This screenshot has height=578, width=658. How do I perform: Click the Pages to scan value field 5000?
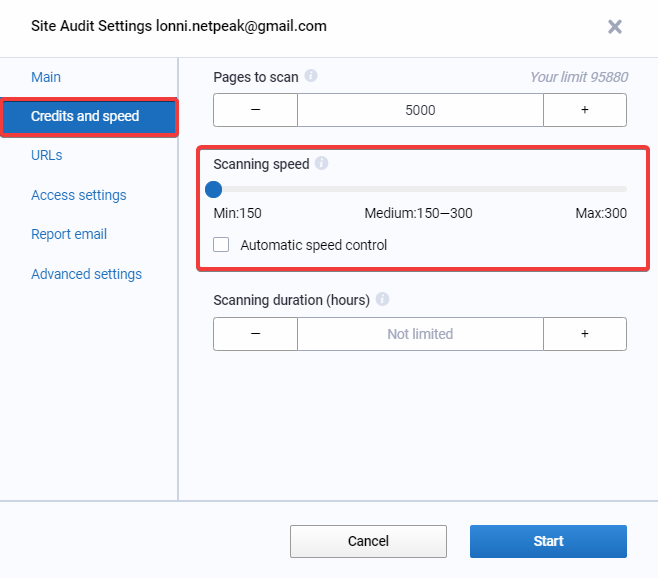[420, 110]
